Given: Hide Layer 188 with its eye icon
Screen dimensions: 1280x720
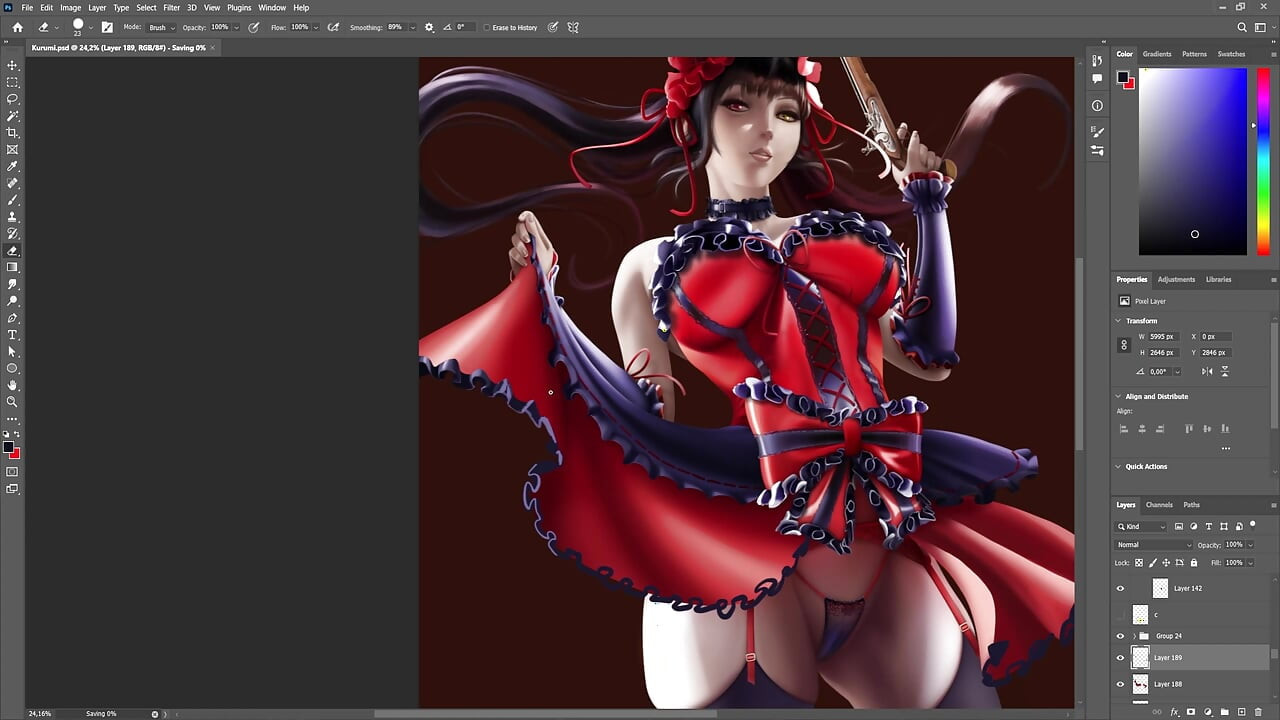Looking at the screenshot, I should tap(1120, 684).
